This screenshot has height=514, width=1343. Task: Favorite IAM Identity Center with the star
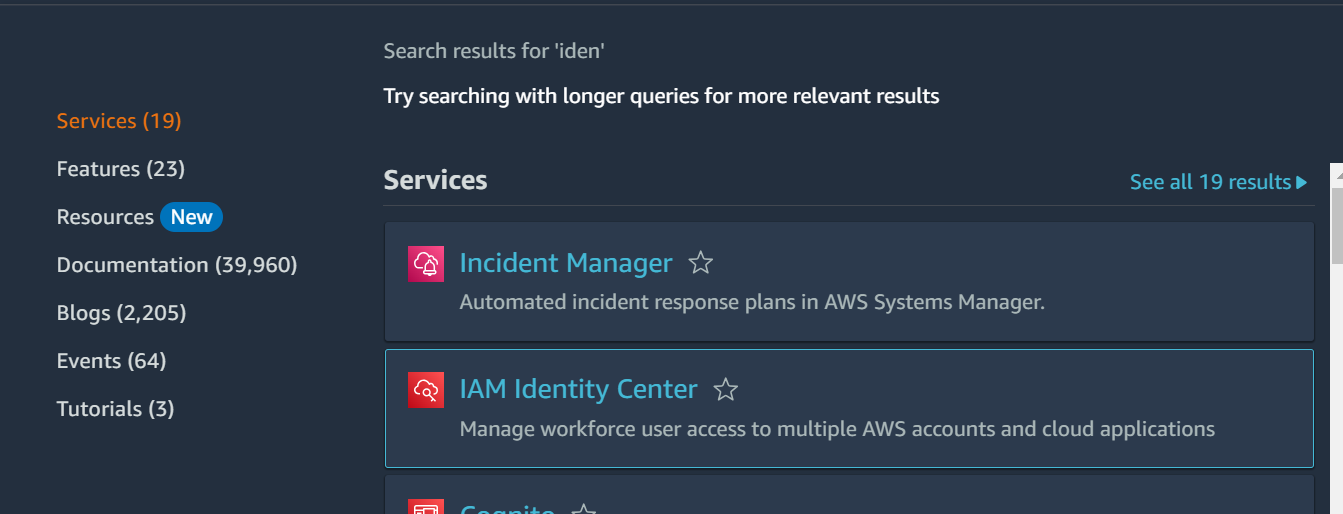726,389
